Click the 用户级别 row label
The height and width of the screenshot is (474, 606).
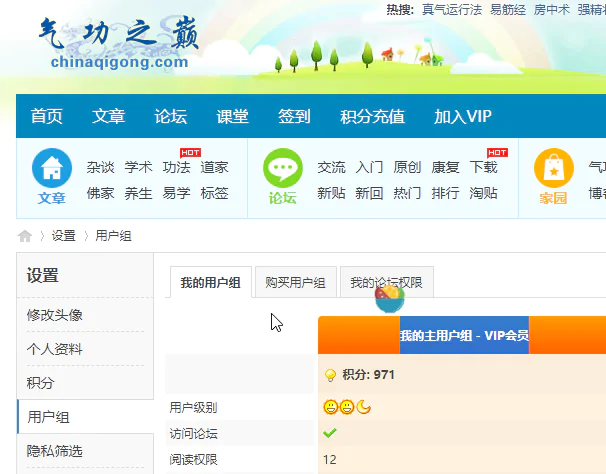point(193,408)
